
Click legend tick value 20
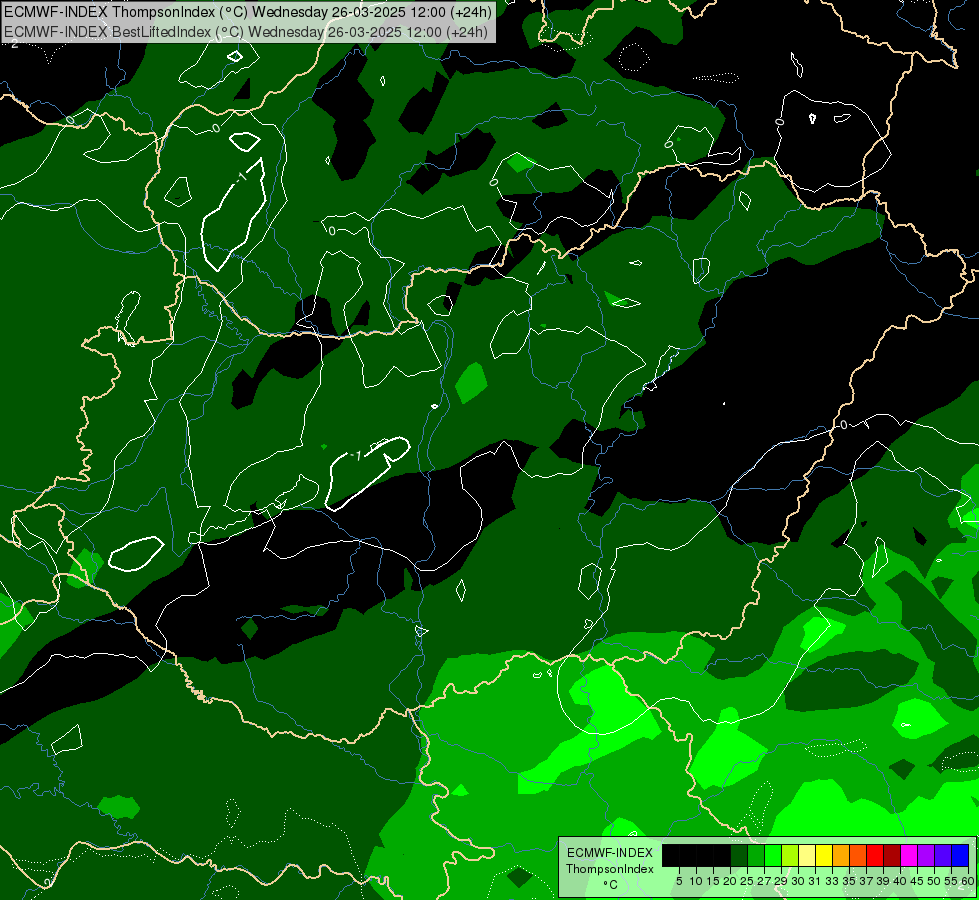click(x=730, y=881)
